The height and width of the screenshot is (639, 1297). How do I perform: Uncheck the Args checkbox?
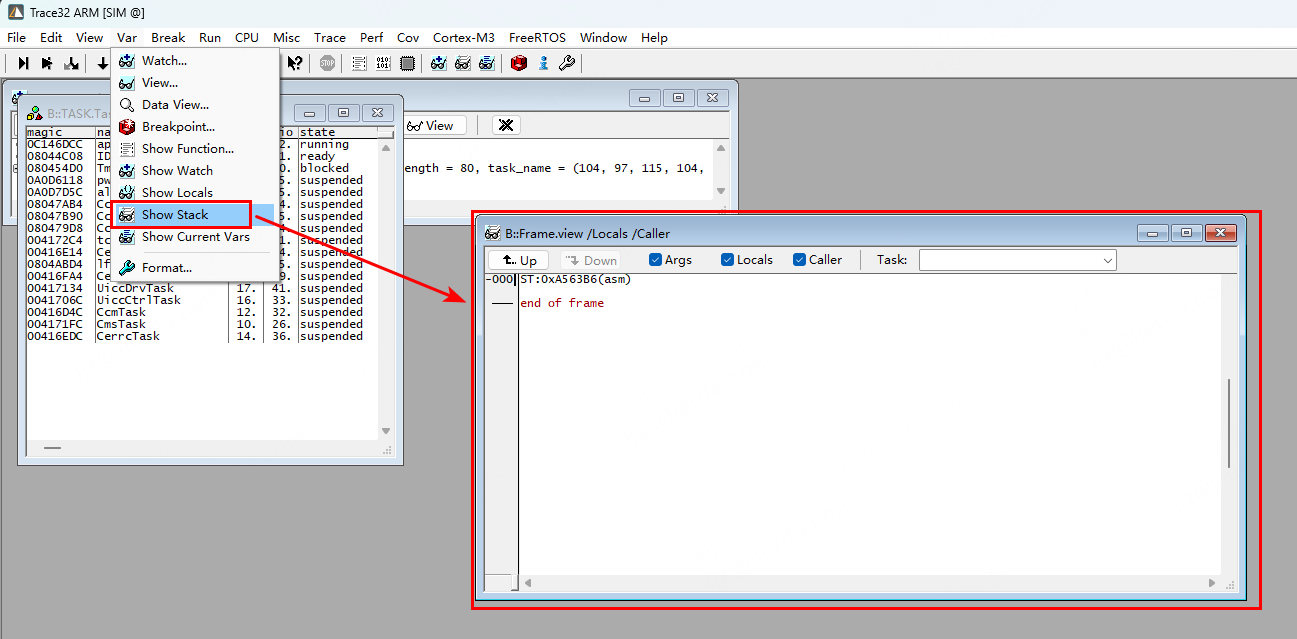pos(655,260)
